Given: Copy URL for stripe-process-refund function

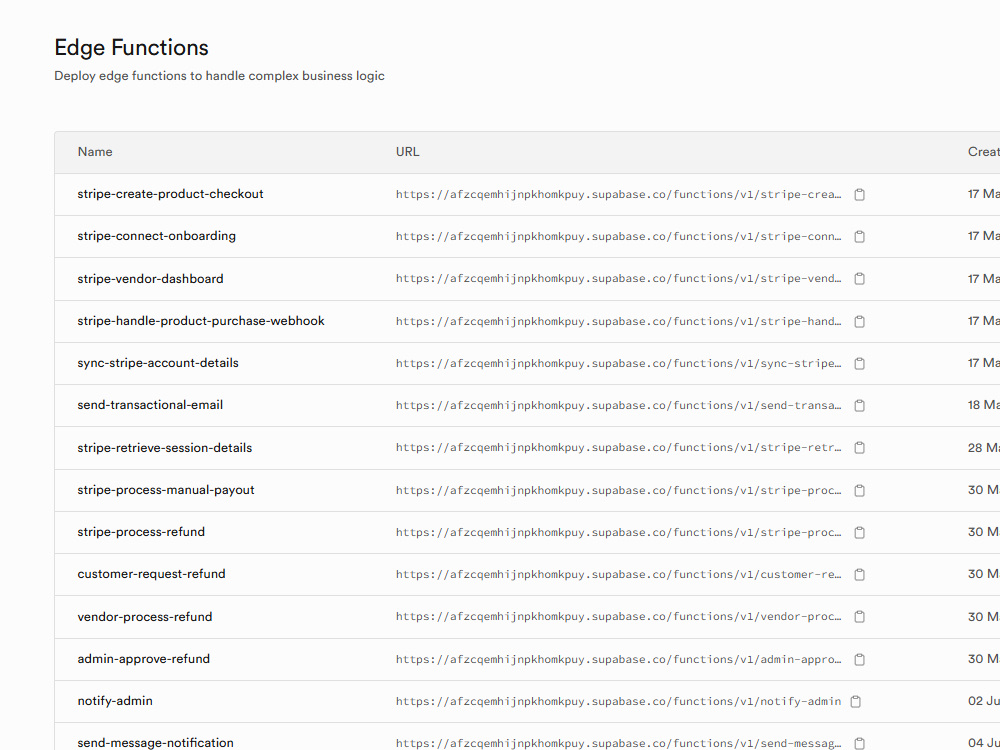Looking at the screenshot, I should (859, 533).
